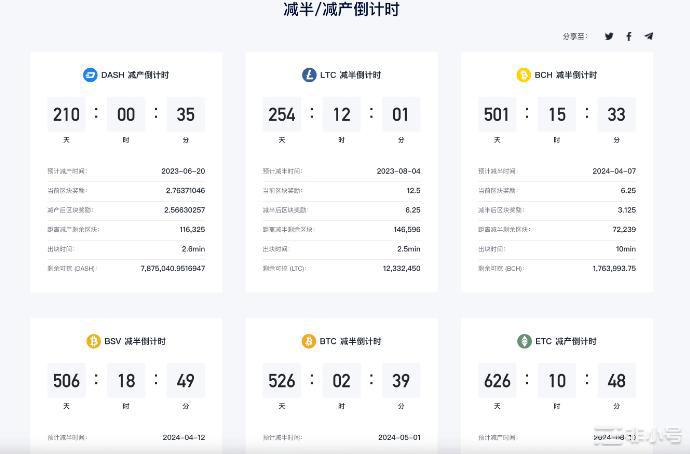Click DASH minutes counter 35

coord(186,114)
